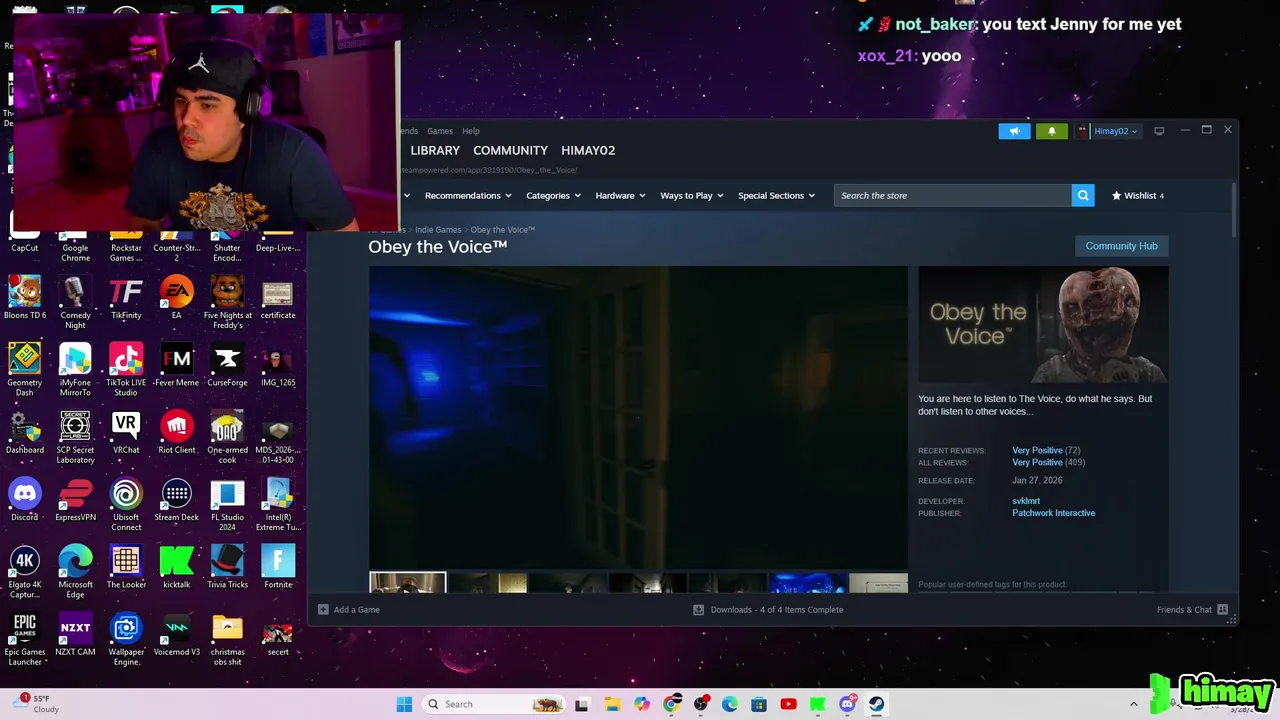The height and width of the screenshot is (720, 1280).
Task: Open Downloads status in Steam footer
Action: 768,610
